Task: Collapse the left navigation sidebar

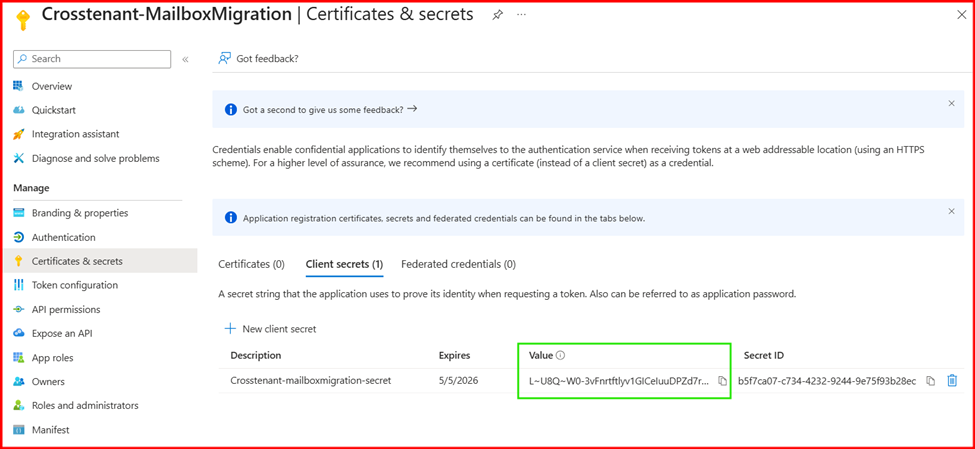Action: pos(185,60)
